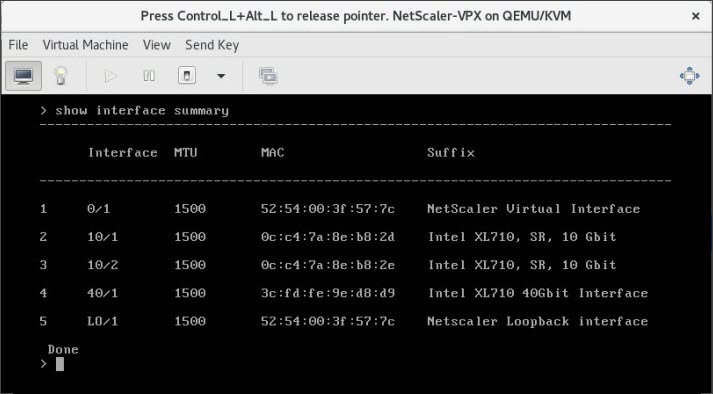Screen dimensions: 713x394
Task: Click the Shut down power button icon
Action: pos(187,76)
